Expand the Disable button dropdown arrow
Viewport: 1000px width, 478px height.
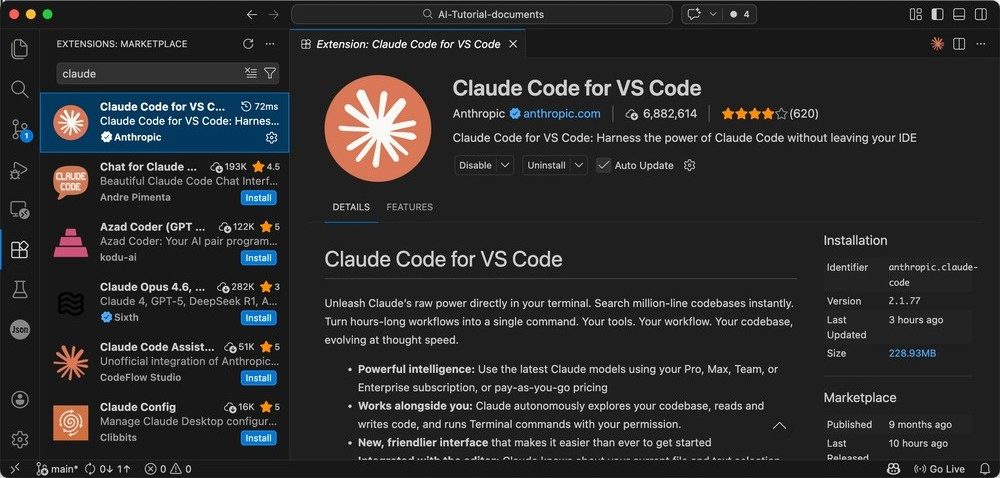[505, 165]
